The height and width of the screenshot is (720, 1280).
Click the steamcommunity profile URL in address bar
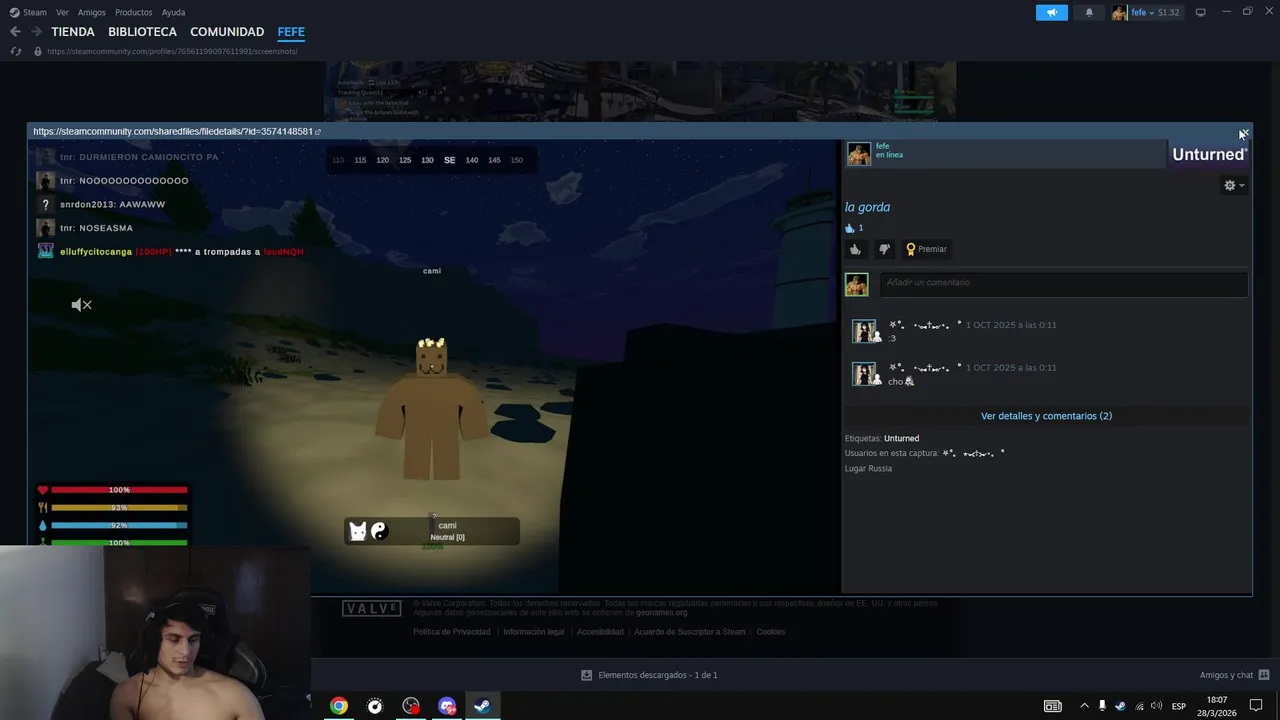(172, 51)
